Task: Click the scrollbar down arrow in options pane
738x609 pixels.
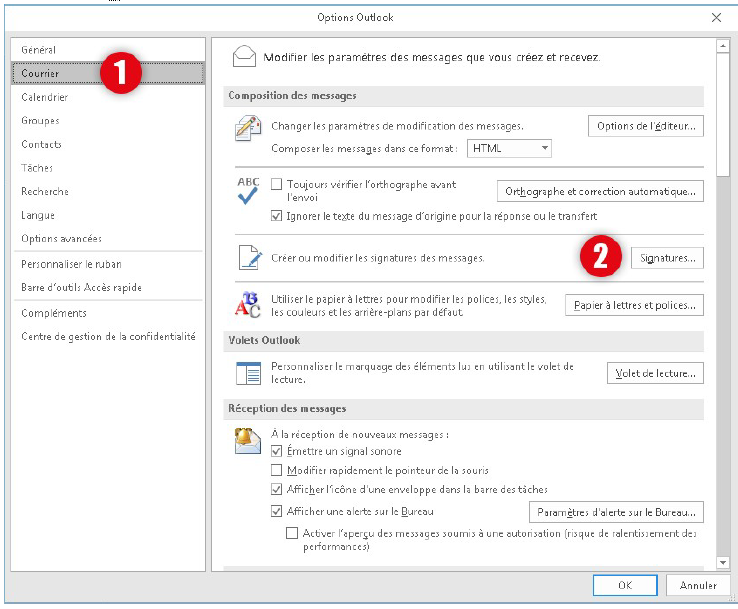Action: (722, 562)
